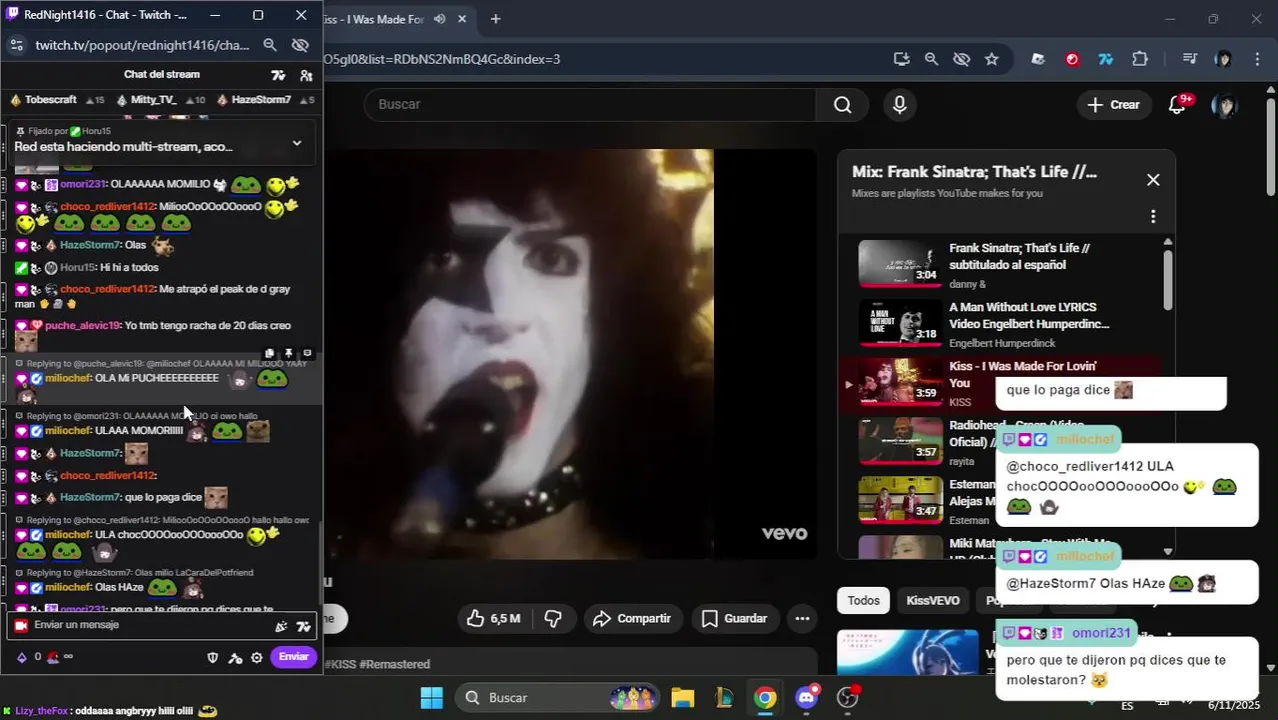Viewport: 1278px width, 720px height.
Task: Click the shield mode icon in chat
Action: click(x=212, y=657)
